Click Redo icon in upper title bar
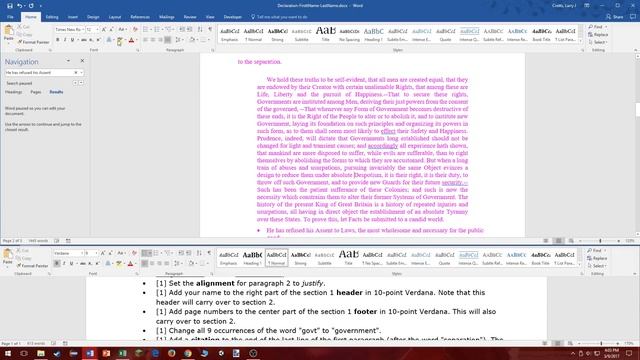This screenshot has height=360, width=640. point(31,6)
